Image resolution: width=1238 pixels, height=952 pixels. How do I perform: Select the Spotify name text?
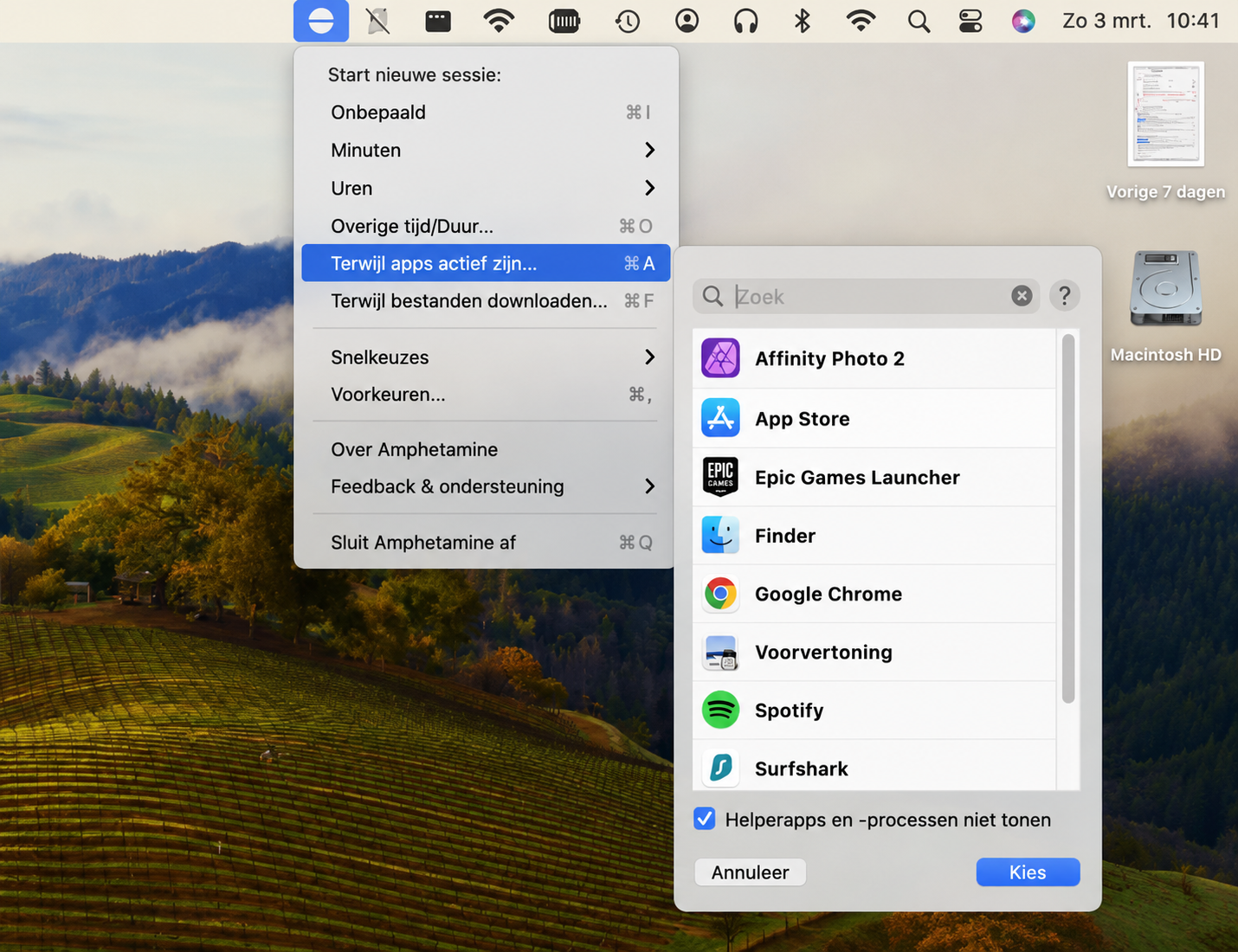789,711
